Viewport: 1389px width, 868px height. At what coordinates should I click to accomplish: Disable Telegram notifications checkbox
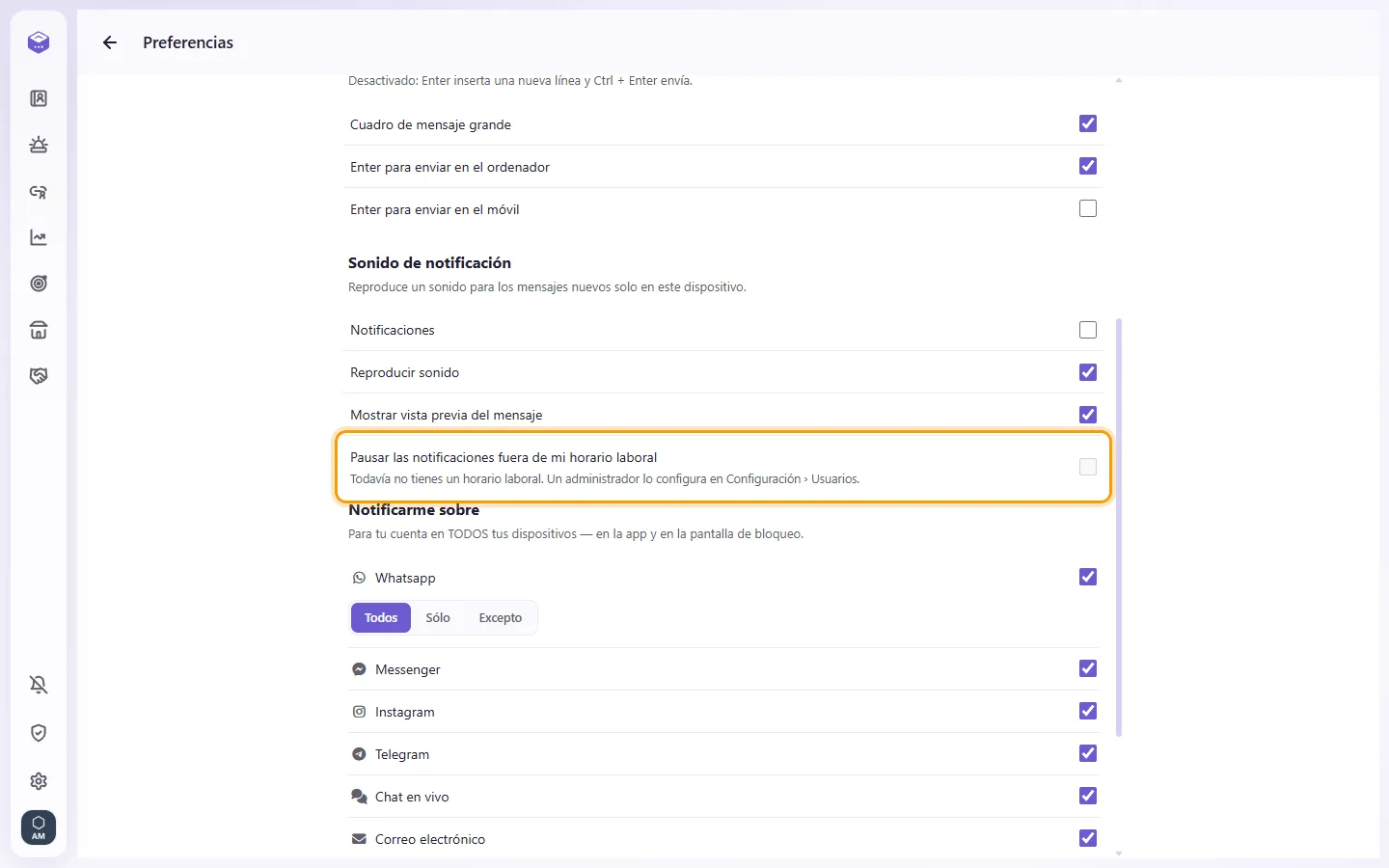(x=1088, y=753)
